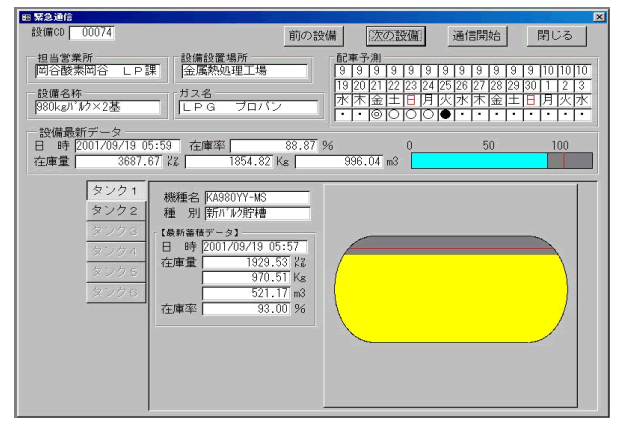
Task: Click the 機種名 field KA980YY-MS
Action: [257, 198]
